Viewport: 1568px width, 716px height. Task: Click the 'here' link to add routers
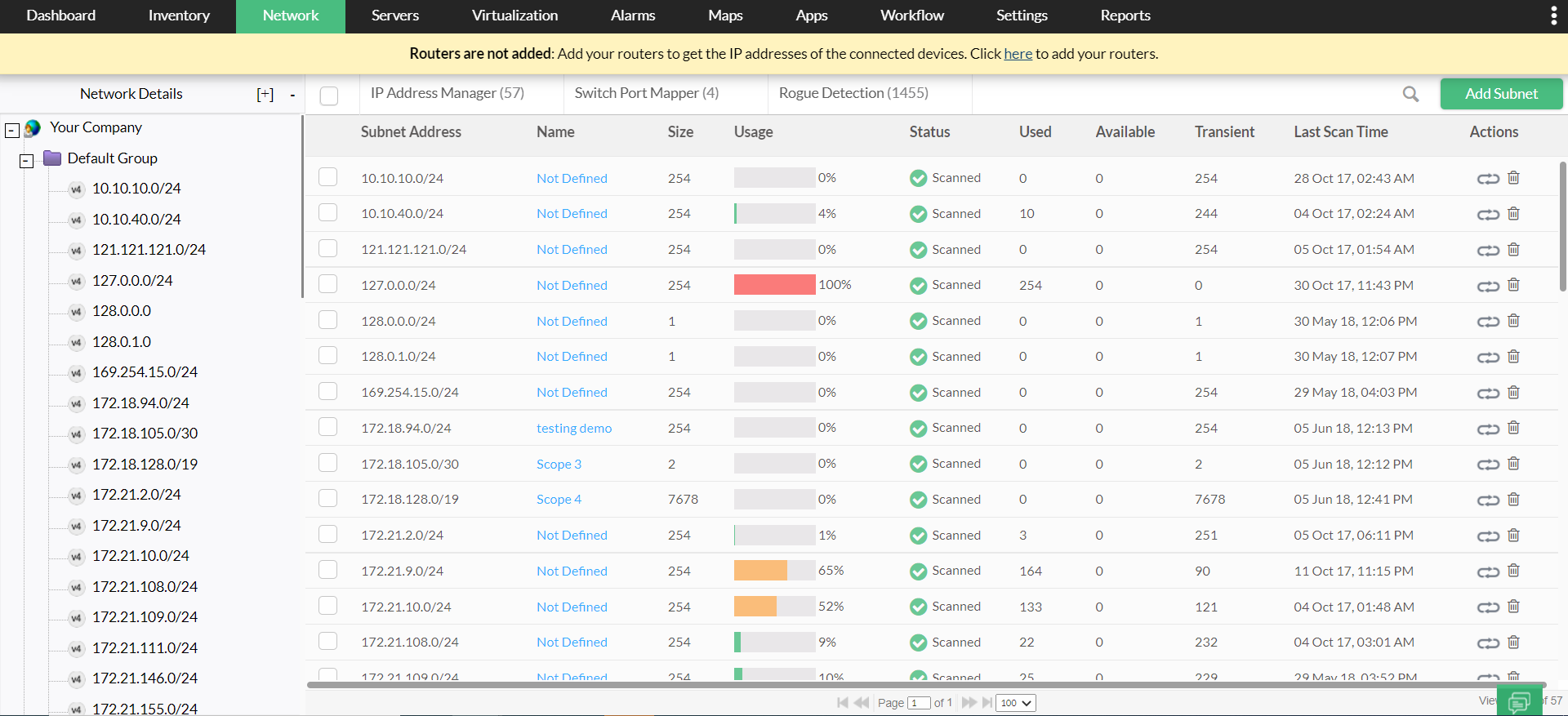(x=1018, y=54)
